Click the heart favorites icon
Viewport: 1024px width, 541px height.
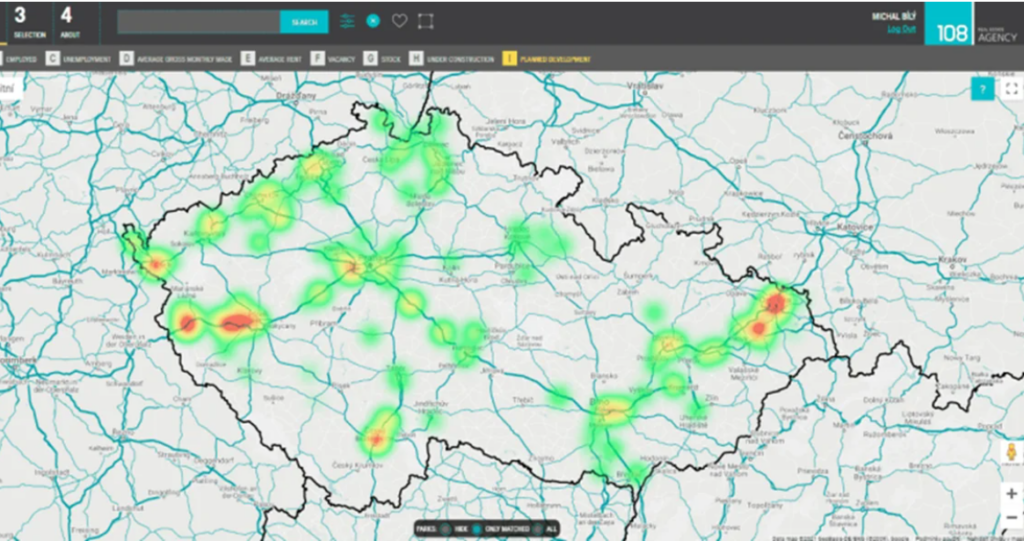(x=399, y=21)
